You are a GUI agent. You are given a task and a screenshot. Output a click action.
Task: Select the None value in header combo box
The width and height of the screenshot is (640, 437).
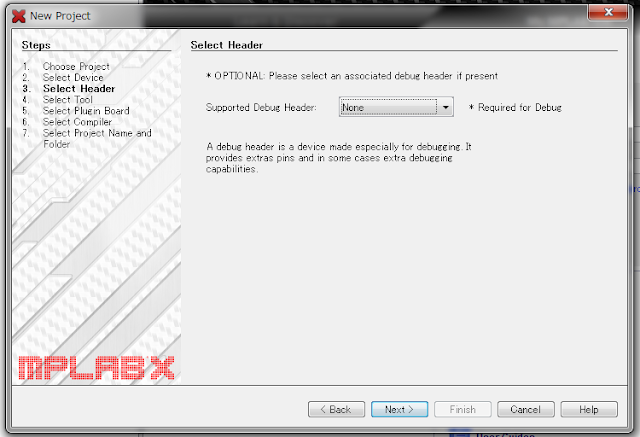click(389, 107)
